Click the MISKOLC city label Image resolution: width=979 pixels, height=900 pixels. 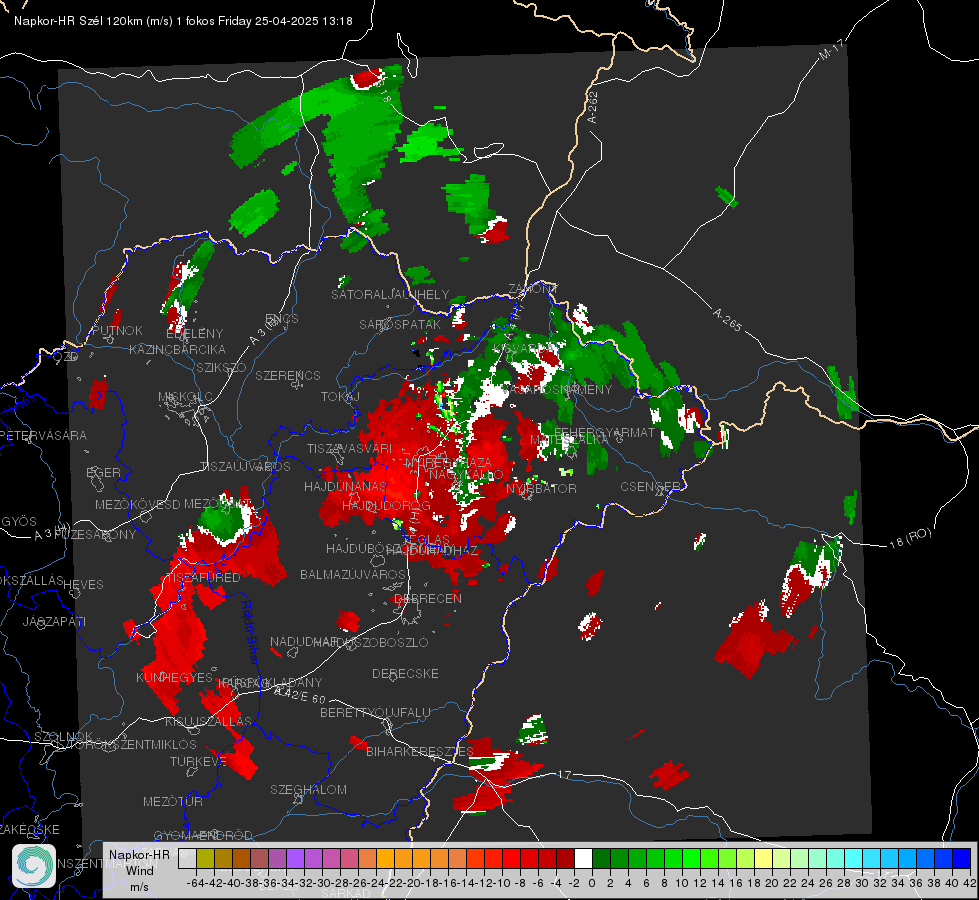[185, 397]
